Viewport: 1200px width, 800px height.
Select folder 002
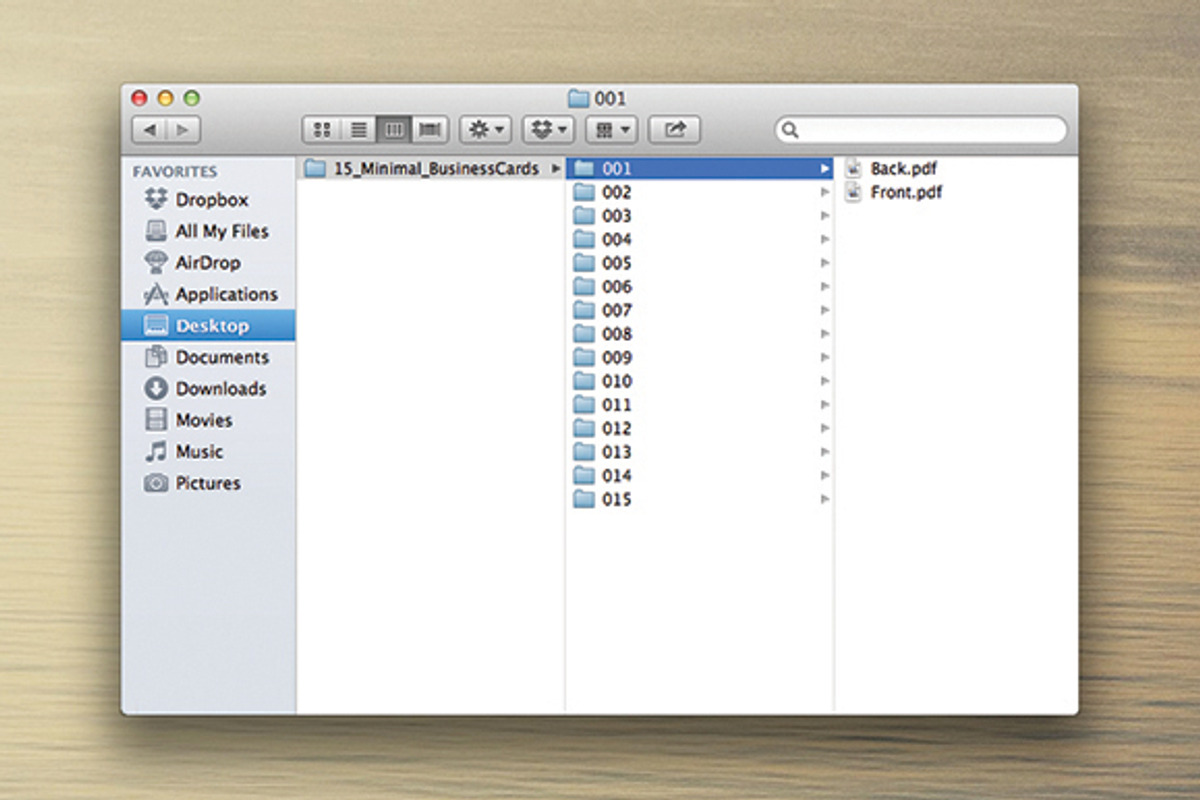pyautogui.click(x=700, y=192)
